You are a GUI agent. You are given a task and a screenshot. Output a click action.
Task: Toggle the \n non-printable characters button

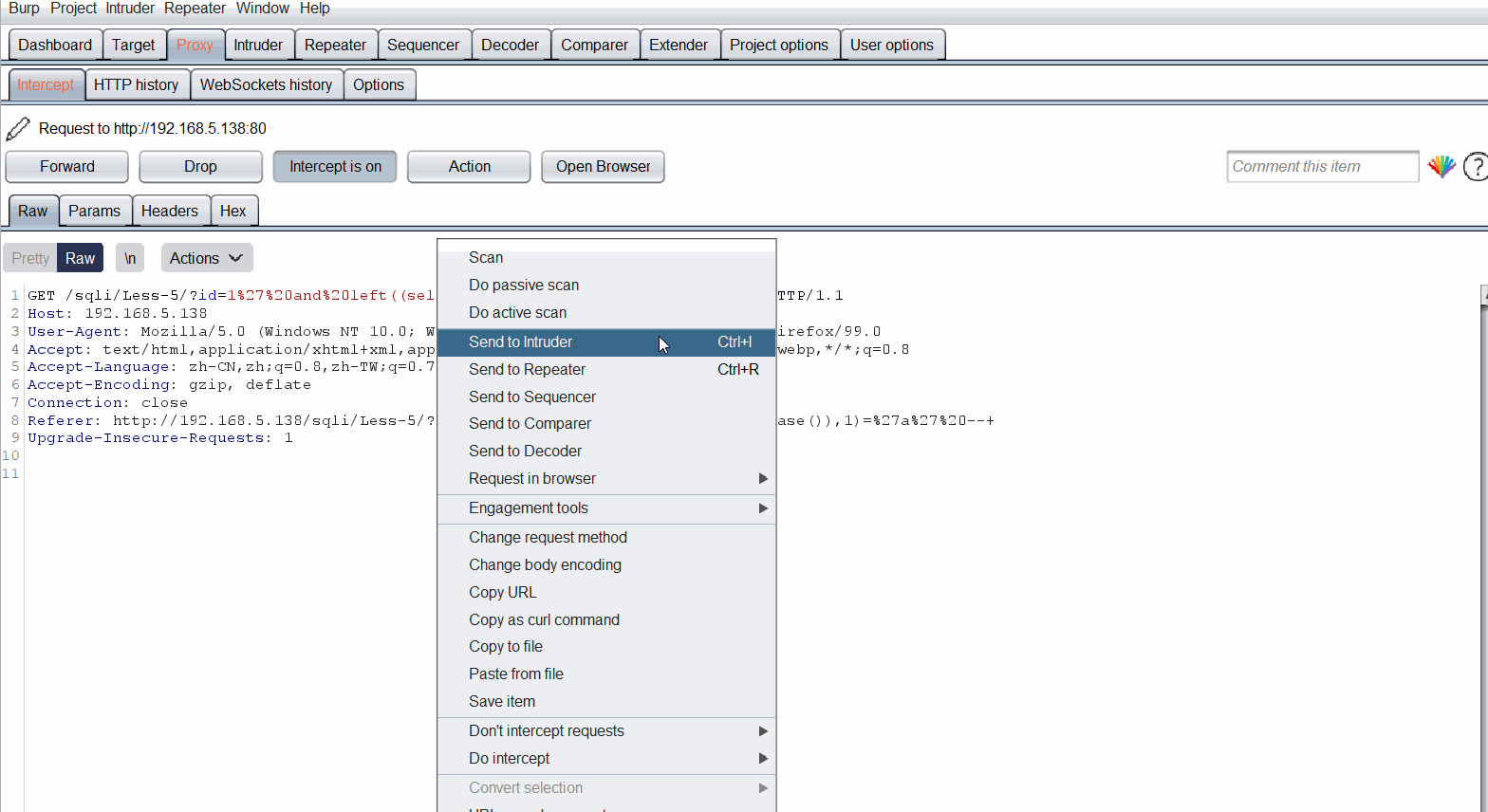130,258
